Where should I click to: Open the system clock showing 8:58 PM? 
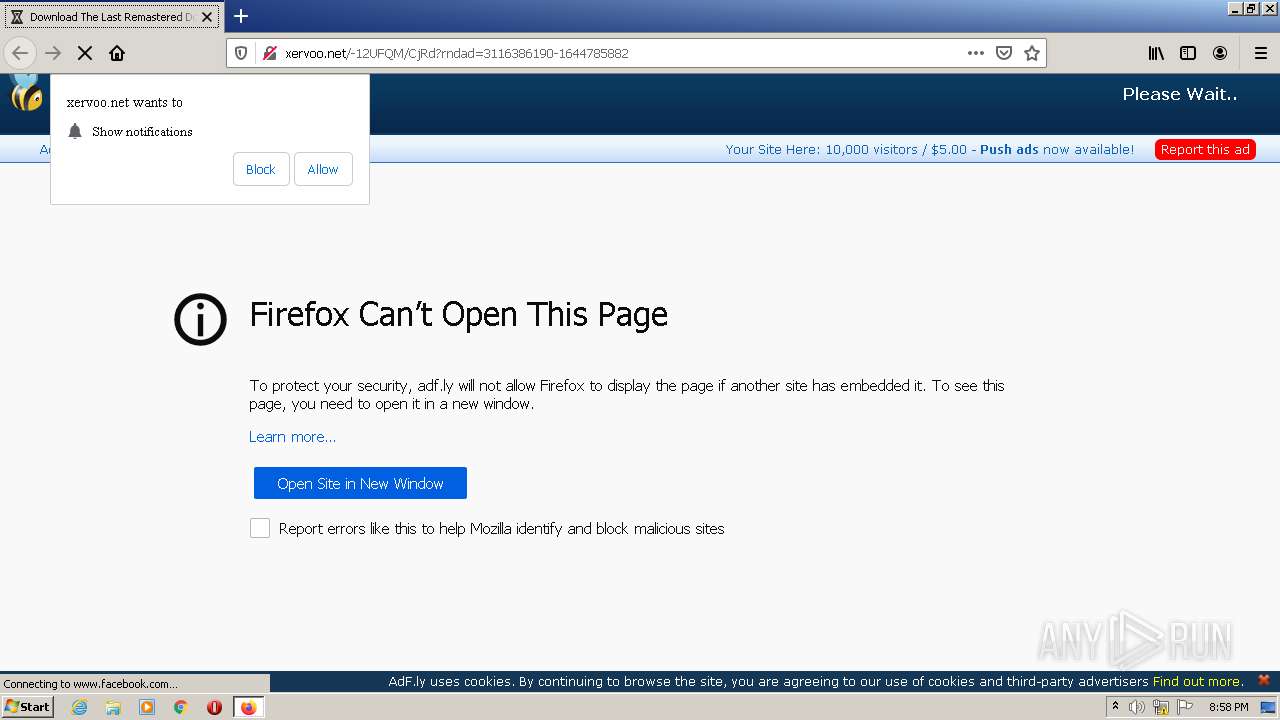[1228, 707]
